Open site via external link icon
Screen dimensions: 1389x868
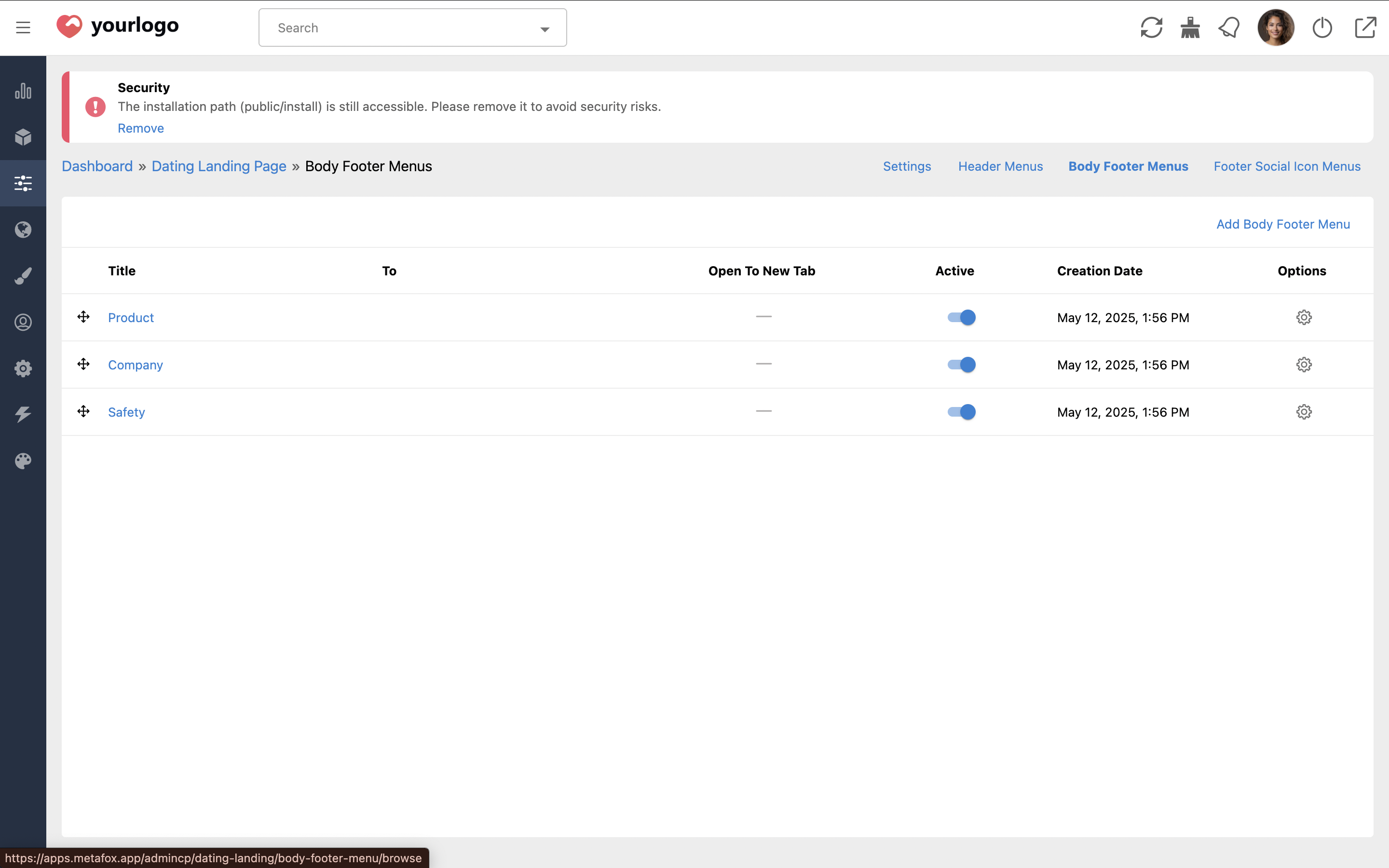(x=1365, y=27)
